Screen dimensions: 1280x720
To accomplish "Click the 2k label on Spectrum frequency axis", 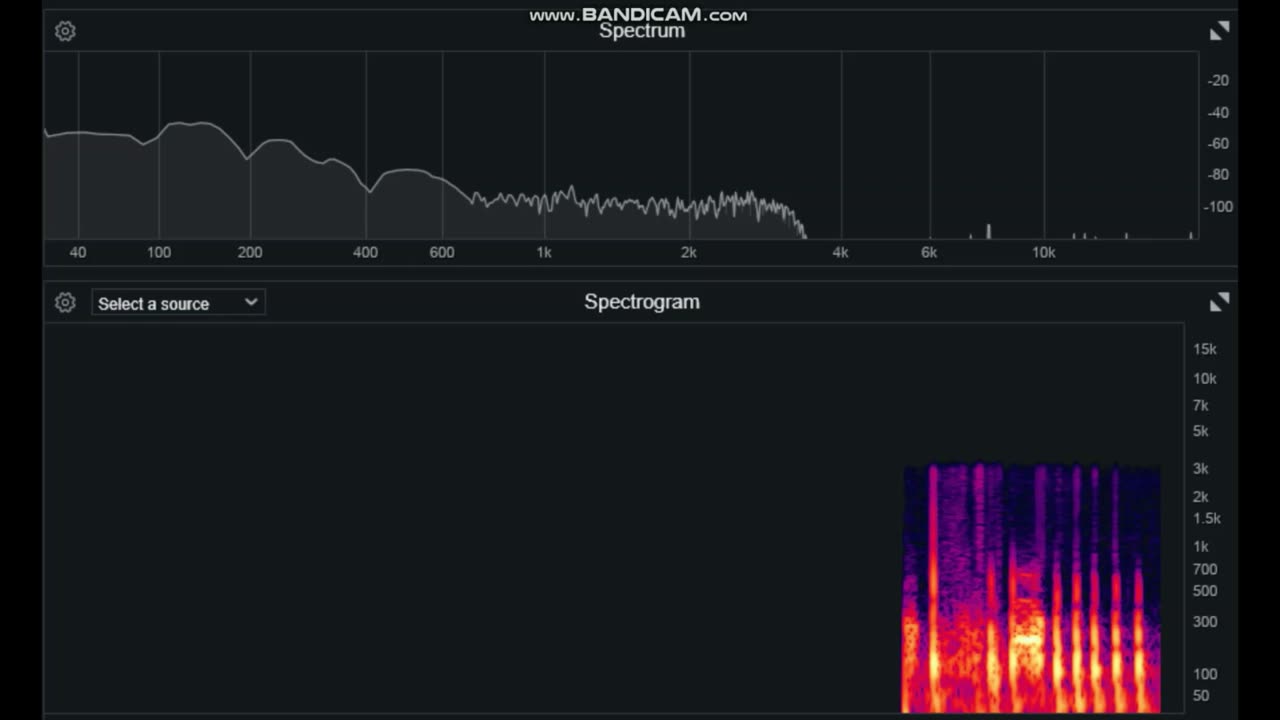I will click(689, 253).
